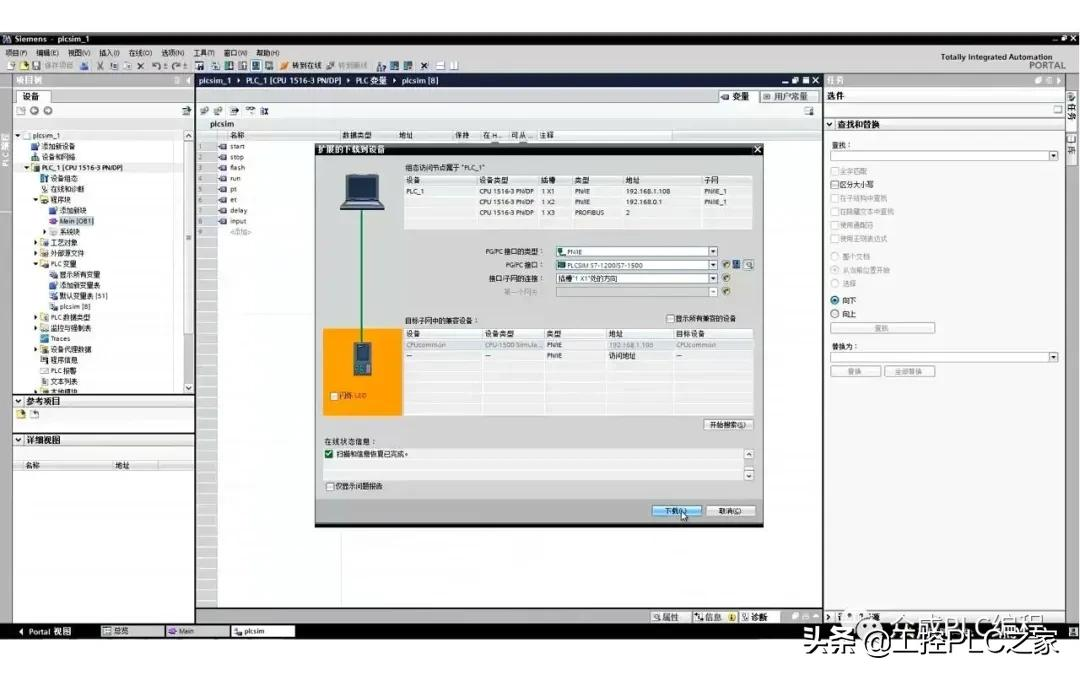Switch to the 变量 tab

[736, 96]
